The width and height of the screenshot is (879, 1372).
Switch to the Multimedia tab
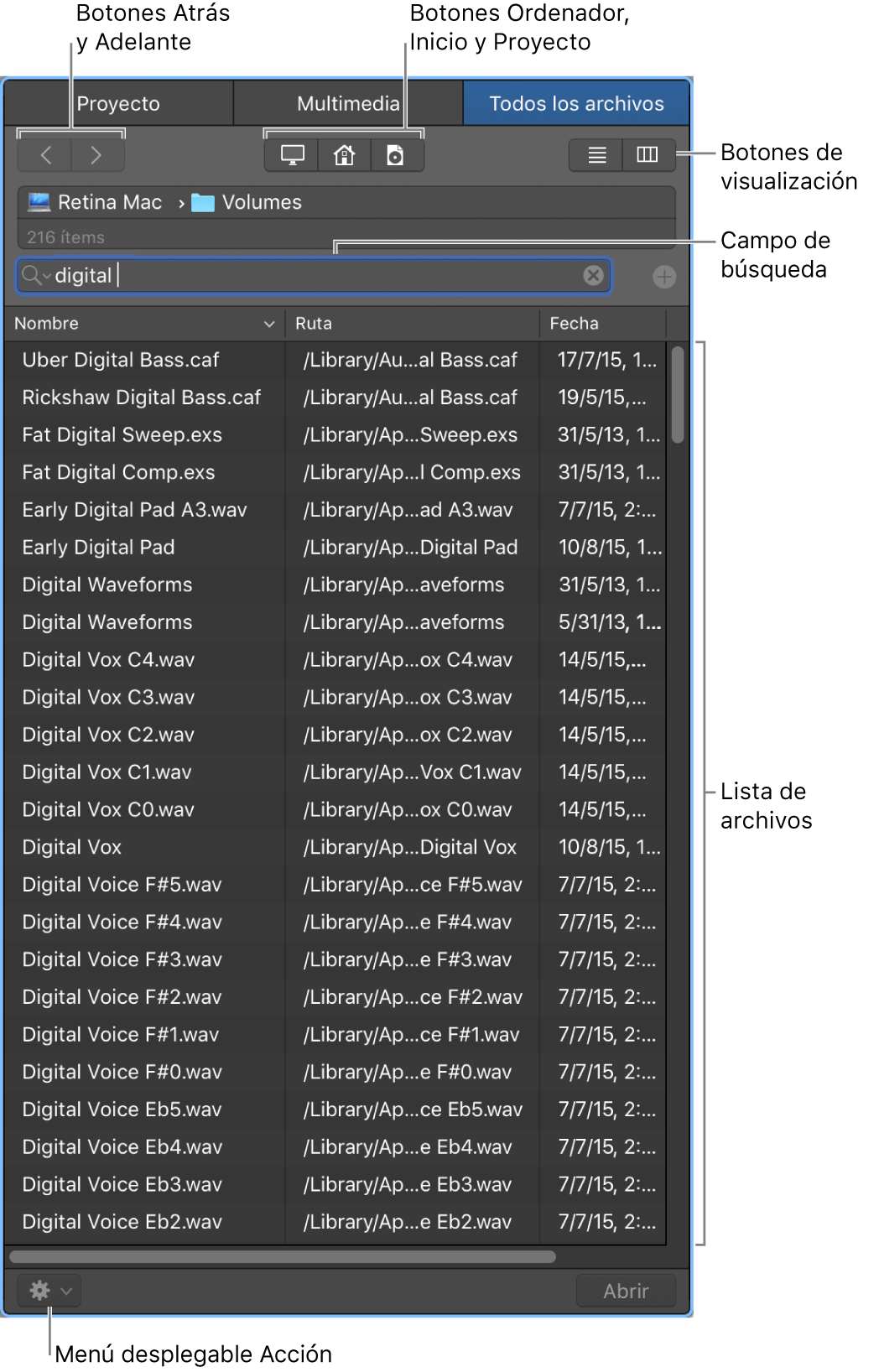348,104
